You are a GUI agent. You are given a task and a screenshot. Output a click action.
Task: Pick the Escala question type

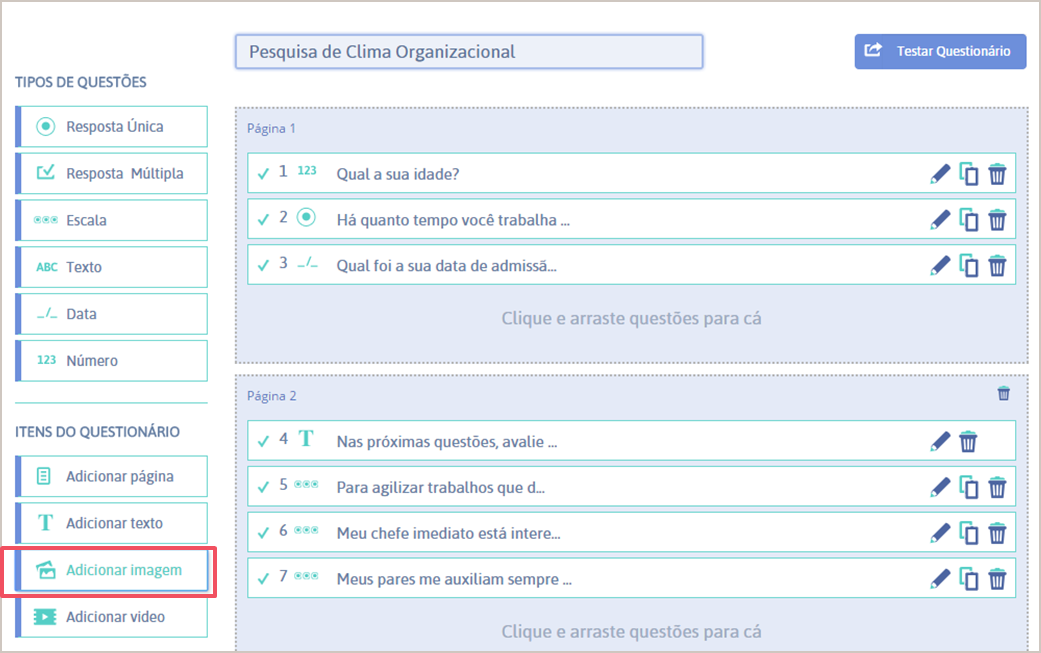pos(112,220)
